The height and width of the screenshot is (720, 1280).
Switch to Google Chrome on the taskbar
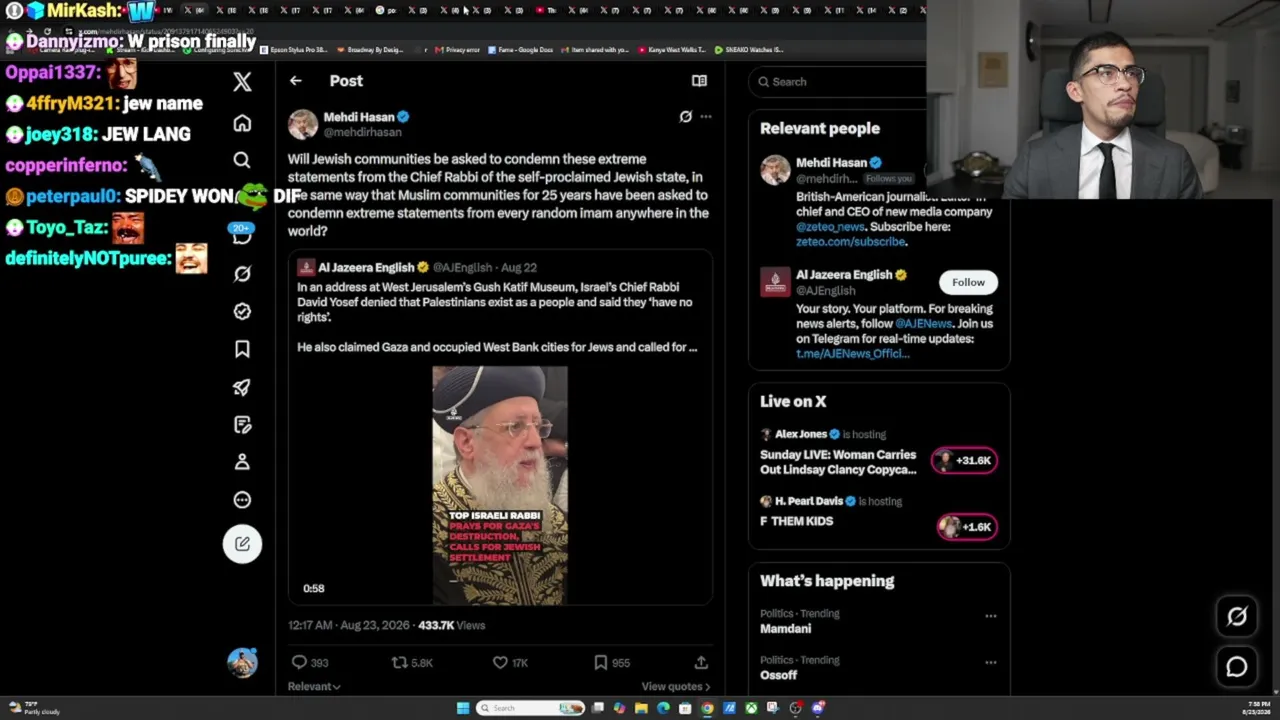(x=707, y=708)
